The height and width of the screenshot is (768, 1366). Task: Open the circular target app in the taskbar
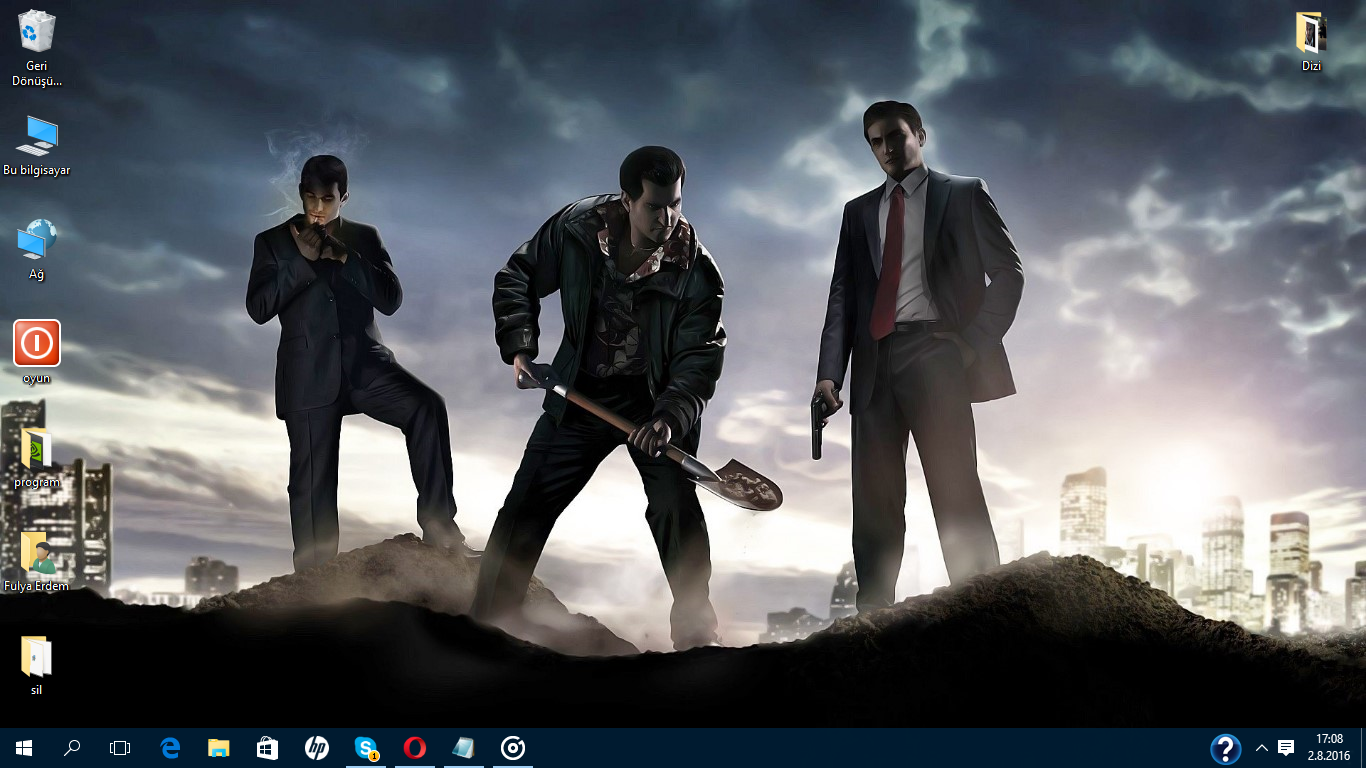click(x=512, y=748)
